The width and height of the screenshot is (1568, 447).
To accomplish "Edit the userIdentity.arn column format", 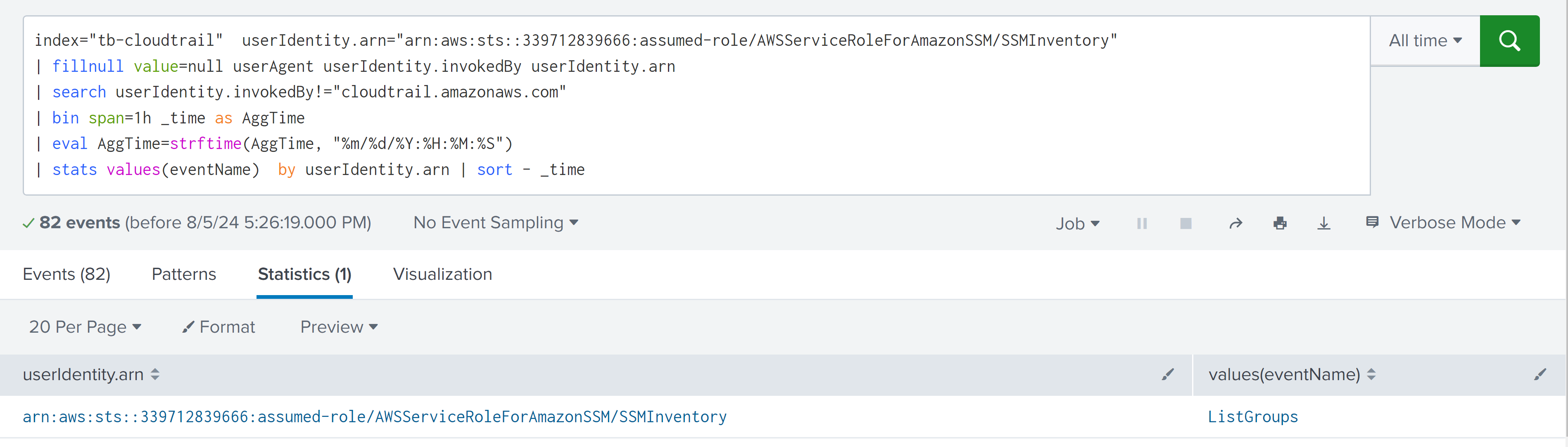I will pos(1167,375).
